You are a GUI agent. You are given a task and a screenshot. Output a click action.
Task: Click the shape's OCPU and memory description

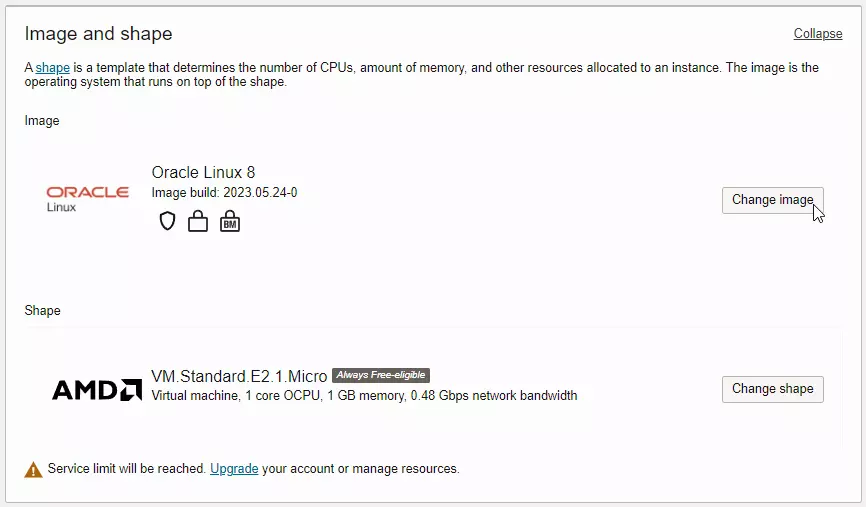pyautogui.click(x=364, y=395)
